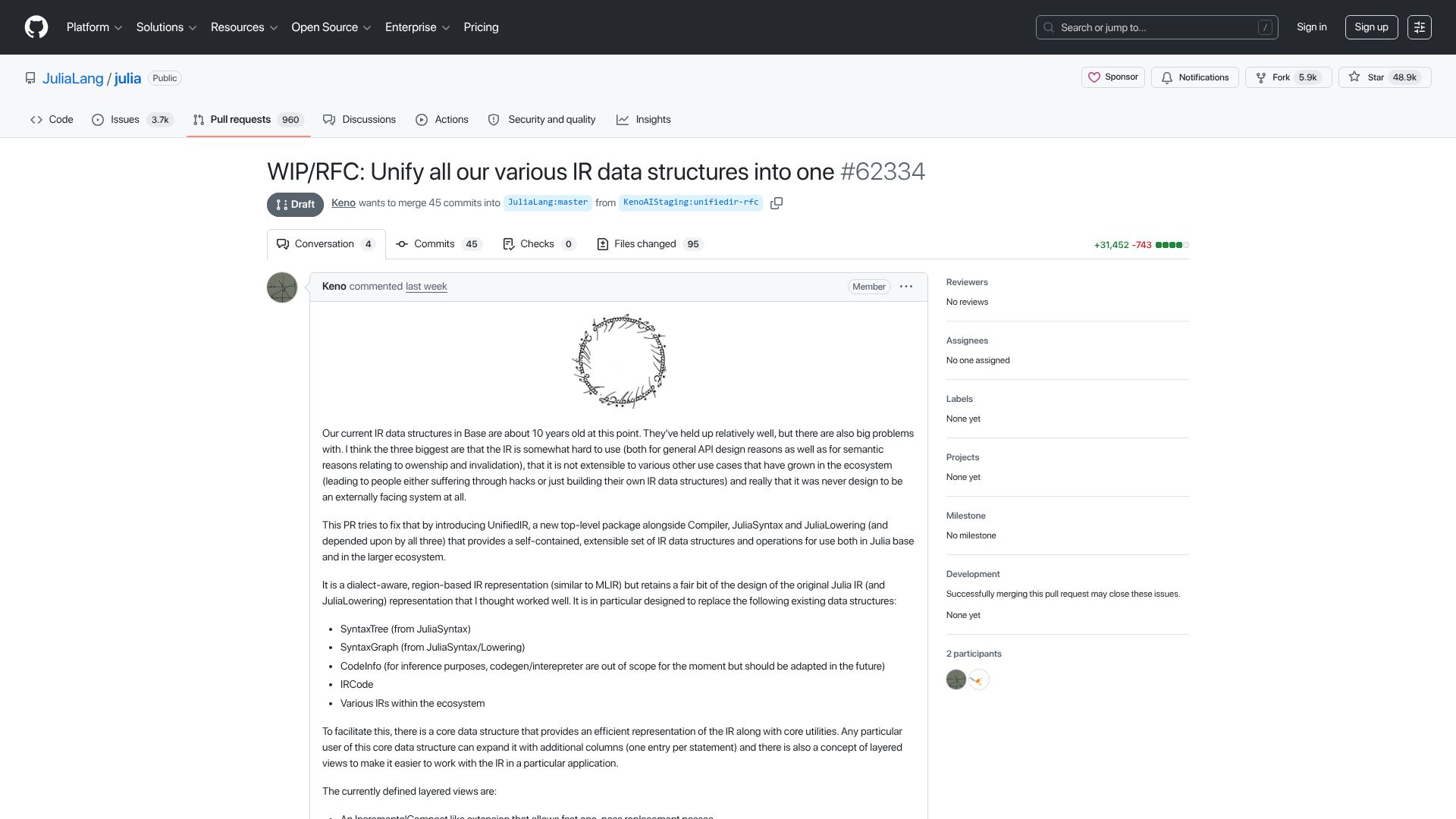Screen dimensions: 1456x819
Task: Click the first participant avatar
Action: point(956,679)
